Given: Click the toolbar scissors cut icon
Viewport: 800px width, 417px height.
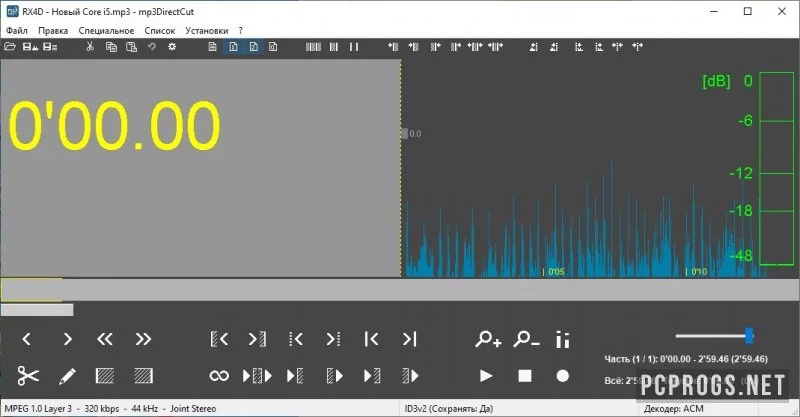Looking at the screenshot, I should (x=90, y=47).
